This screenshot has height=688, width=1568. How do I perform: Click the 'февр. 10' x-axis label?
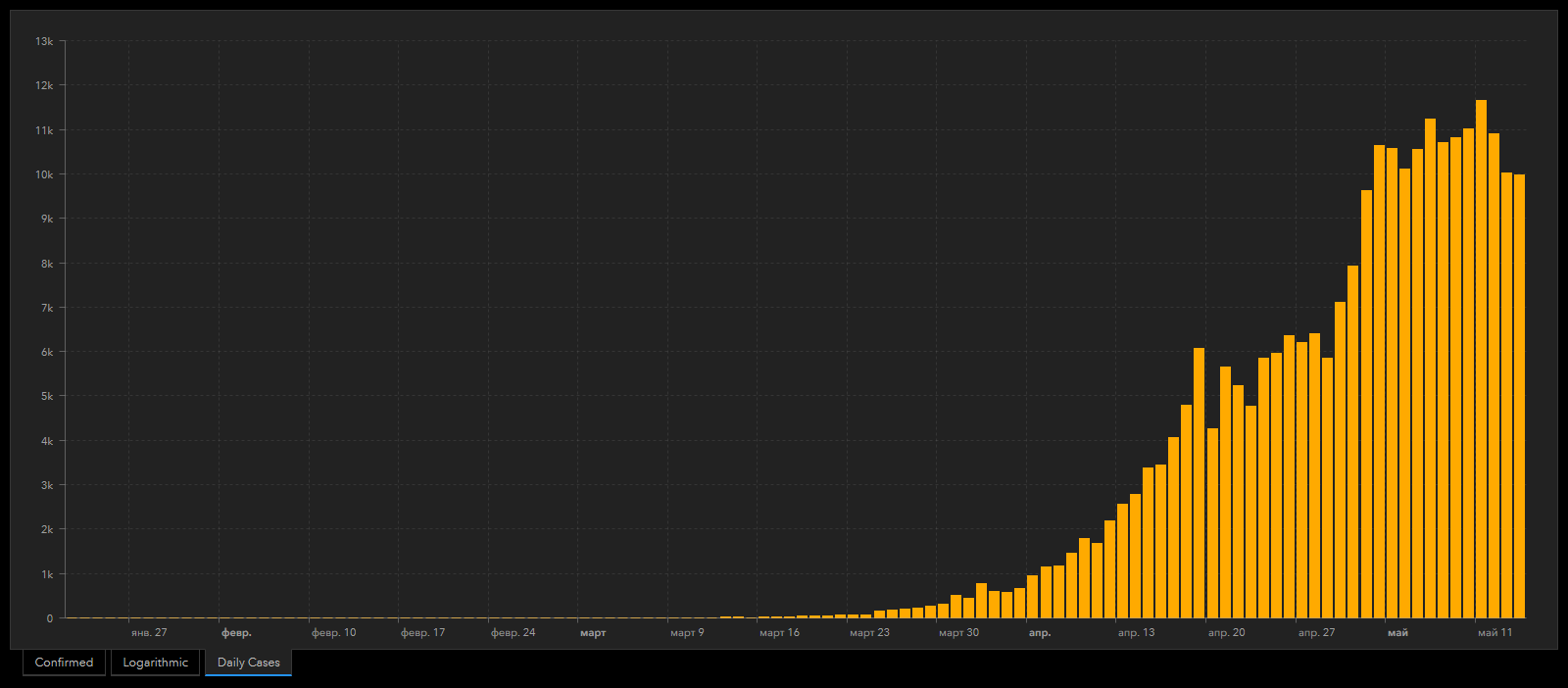tap(333, 633)
